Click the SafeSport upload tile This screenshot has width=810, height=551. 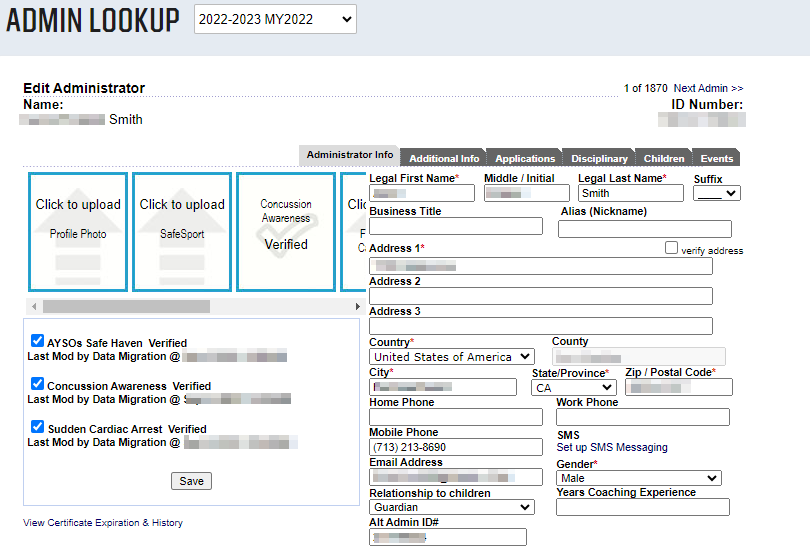(182, 231)
